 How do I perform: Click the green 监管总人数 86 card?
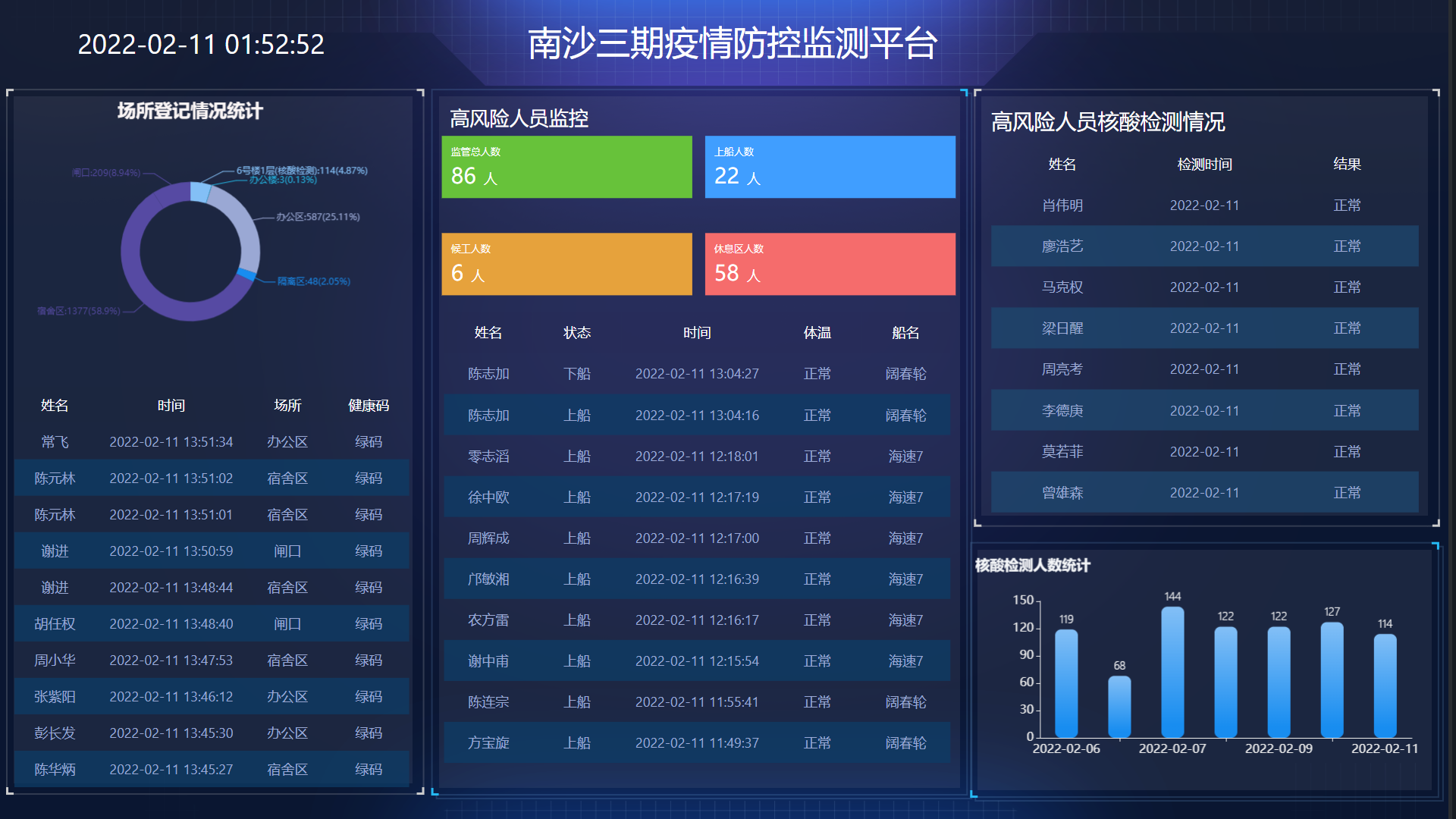pos(566,167)
